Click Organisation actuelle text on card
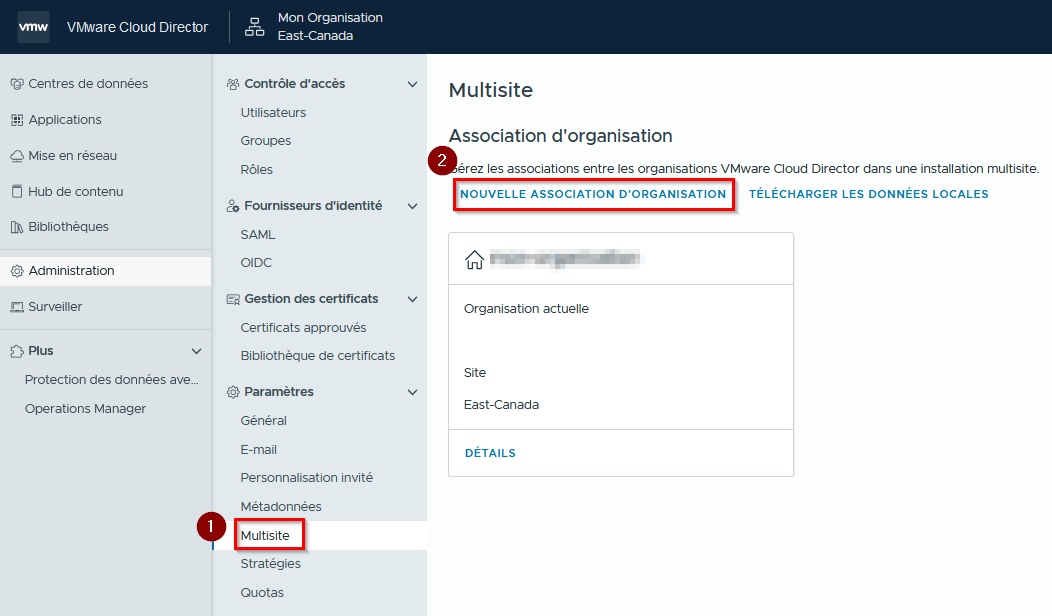Screen dimensions: 1052x616 [526, 309]
